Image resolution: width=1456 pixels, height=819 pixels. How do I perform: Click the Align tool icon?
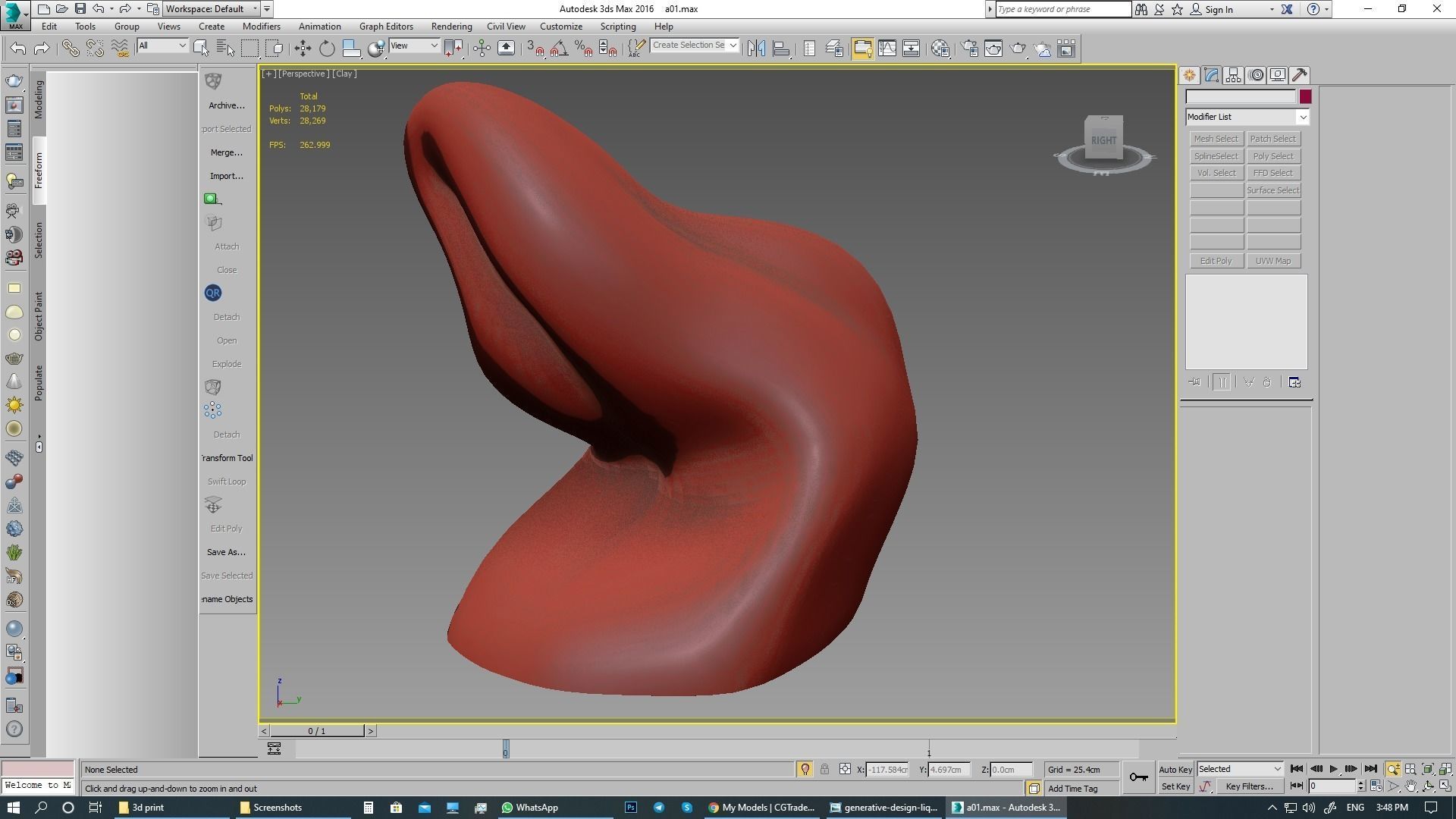click(x=781, y=49)
